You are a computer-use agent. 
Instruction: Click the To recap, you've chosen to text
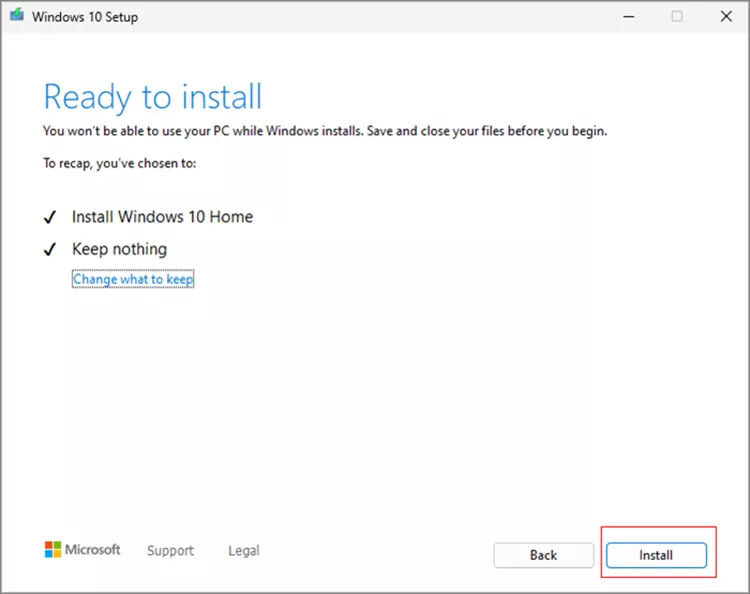coord(120,164)
